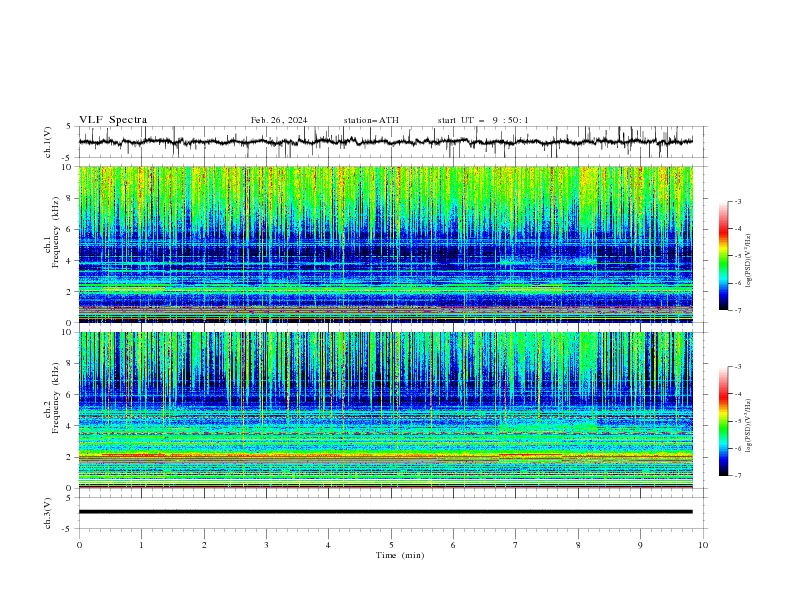Click the flat black ch.3 voltage trace
The image size is (792, 612).
coord(385,512)
